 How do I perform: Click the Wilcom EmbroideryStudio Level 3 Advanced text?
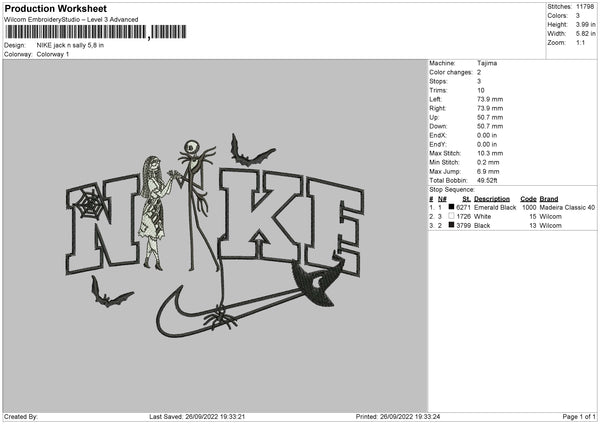click(71, 20)
